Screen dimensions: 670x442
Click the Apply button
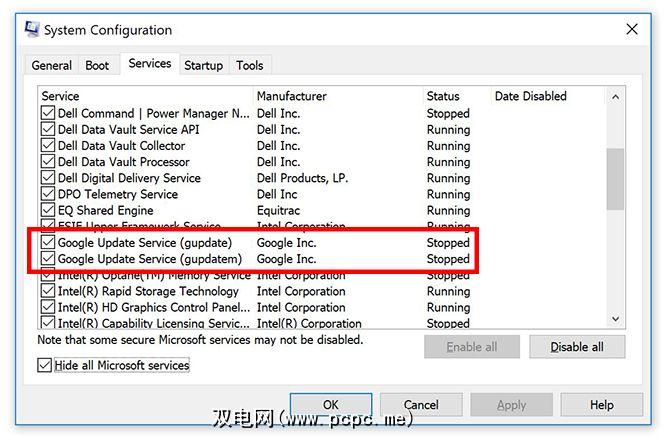[511, 404]
